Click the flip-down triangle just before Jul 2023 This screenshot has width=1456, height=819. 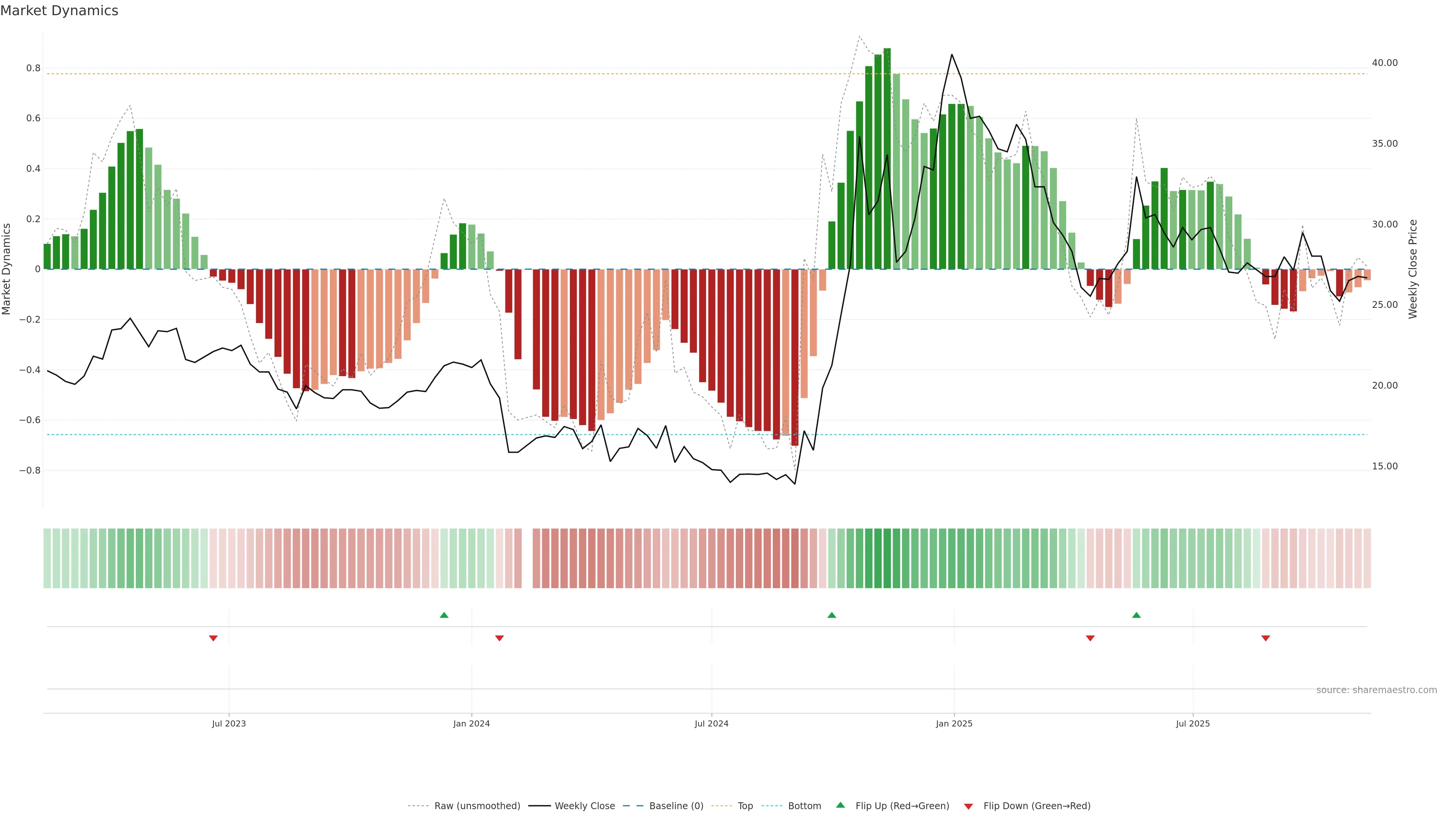pos(213,638)
